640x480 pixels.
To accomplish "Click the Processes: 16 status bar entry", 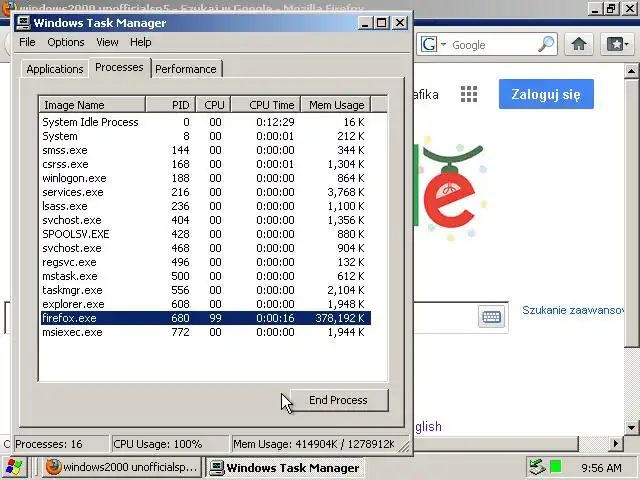I will [61, 444].
